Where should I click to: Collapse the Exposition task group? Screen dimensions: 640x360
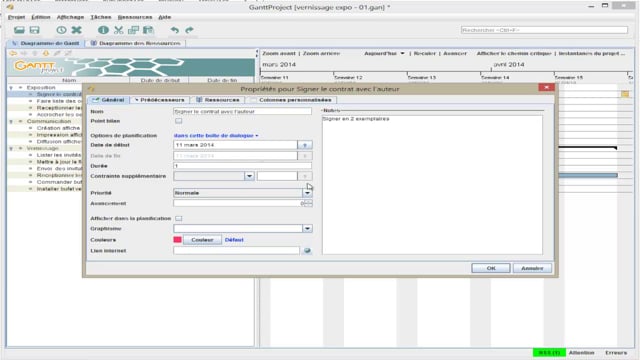point(11,87)
